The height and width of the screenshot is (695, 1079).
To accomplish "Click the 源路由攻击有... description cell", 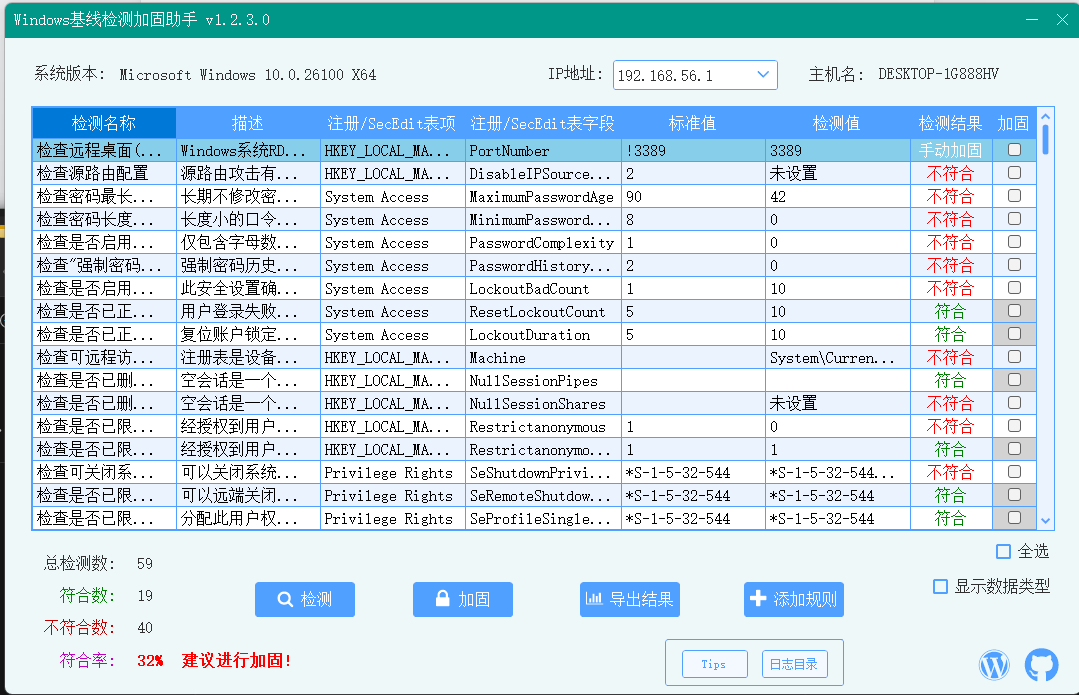I will pos(248,173).
